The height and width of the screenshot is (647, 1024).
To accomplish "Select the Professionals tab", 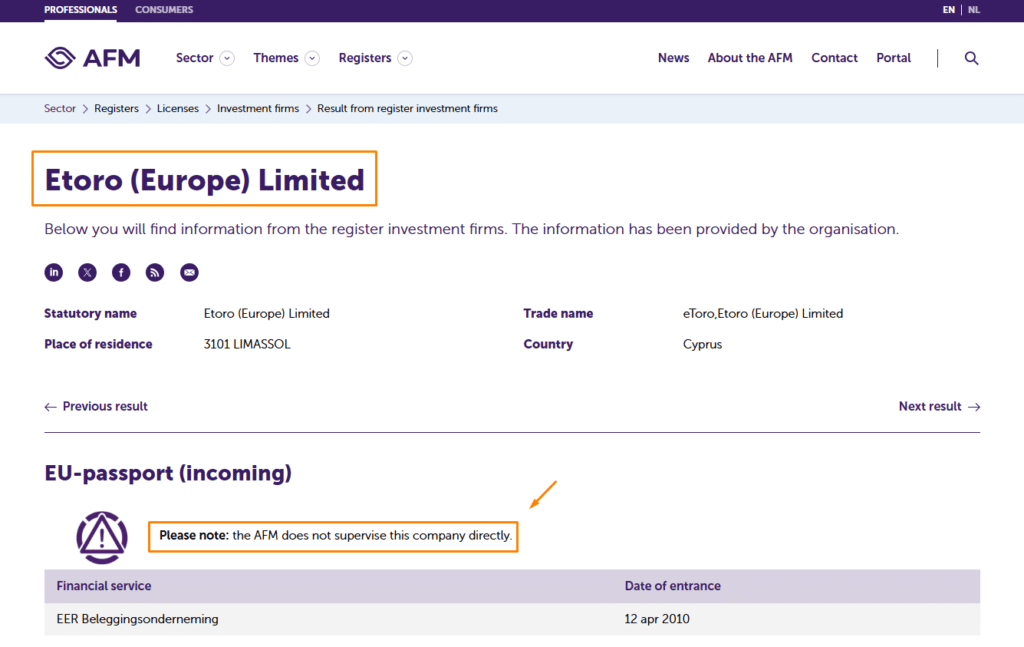I will coord(80,10).
